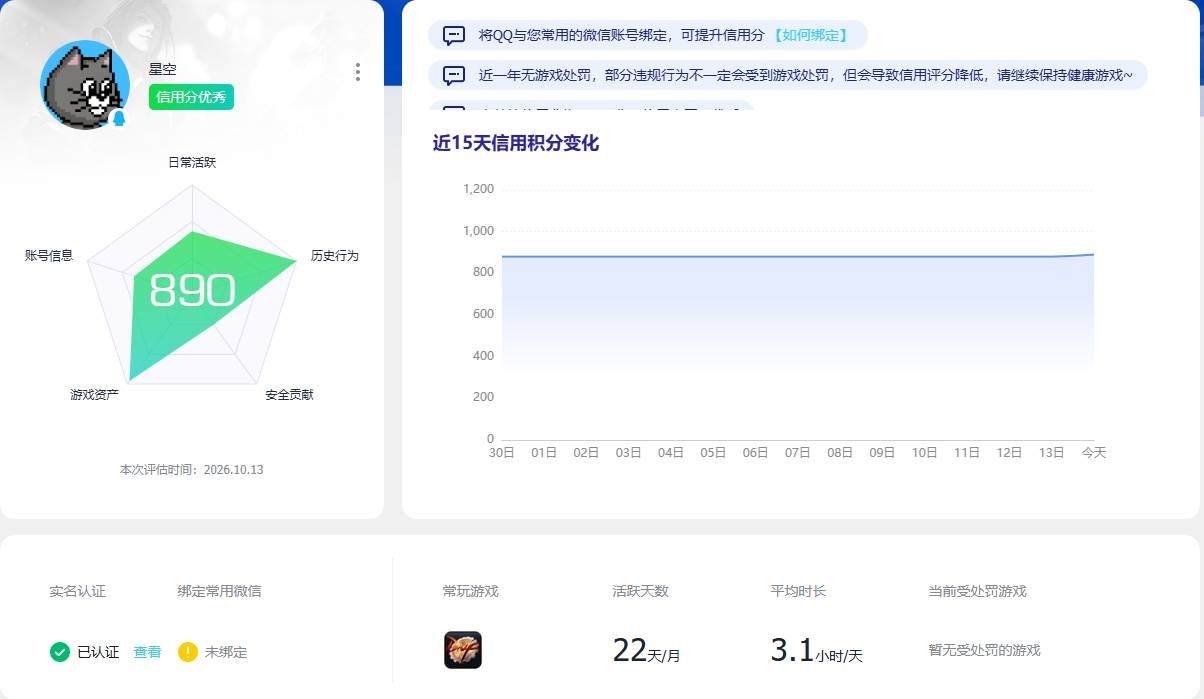1204x699 pixels.
Task: Click the 13日 label on chart axis
Action: pos(1051,453)
